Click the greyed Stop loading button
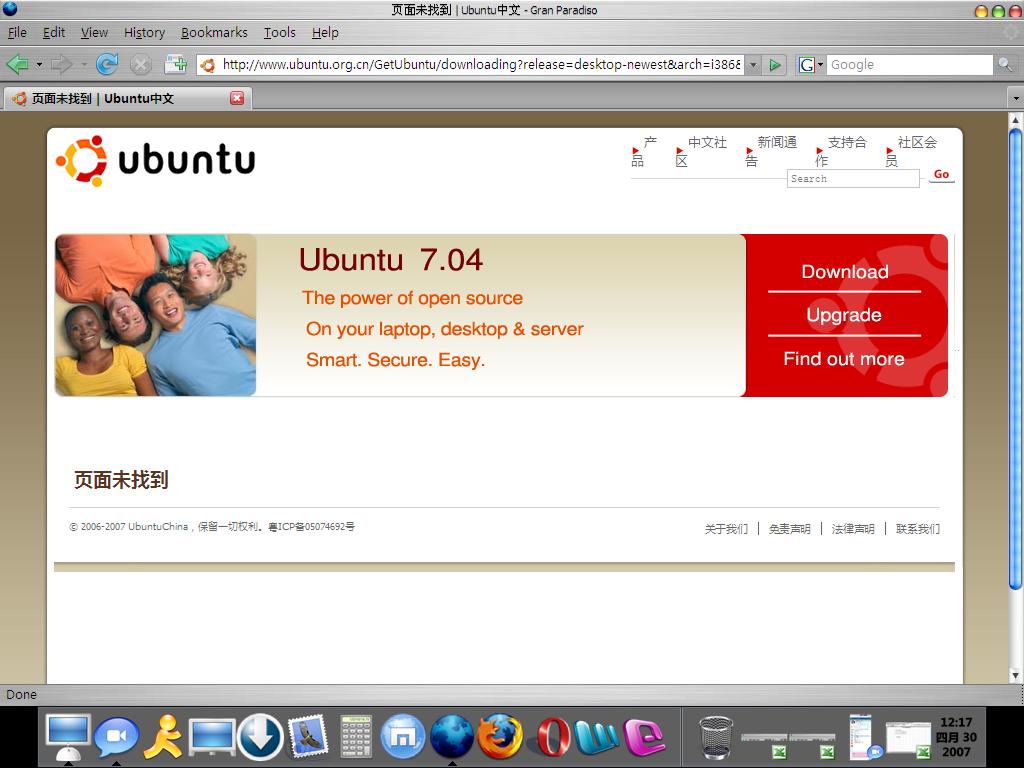This screenshot has height=768, width=1024. 140,64
